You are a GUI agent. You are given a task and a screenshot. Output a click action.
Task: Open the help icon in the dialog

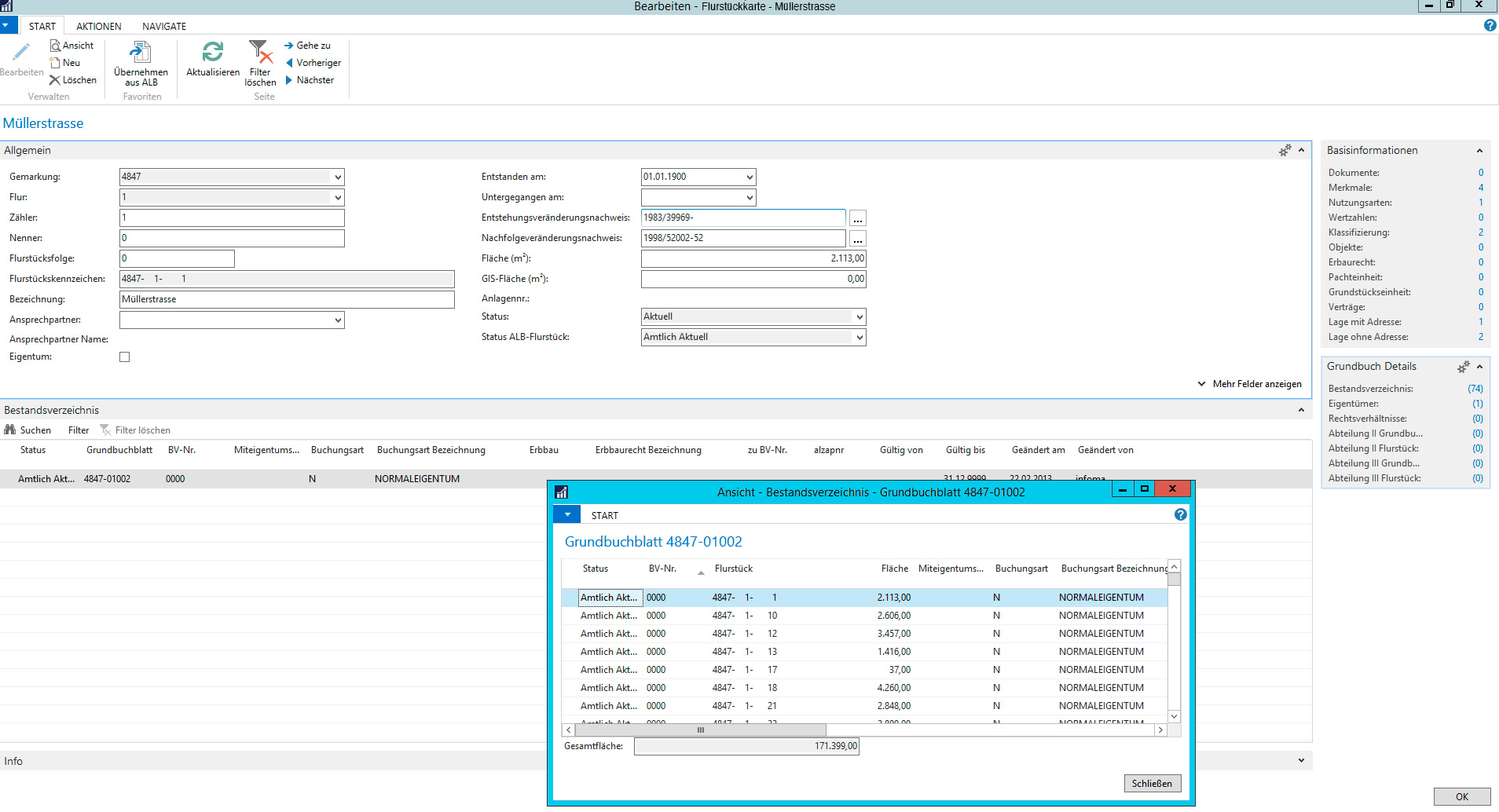pyautogui.click(x=1180, y=515)
